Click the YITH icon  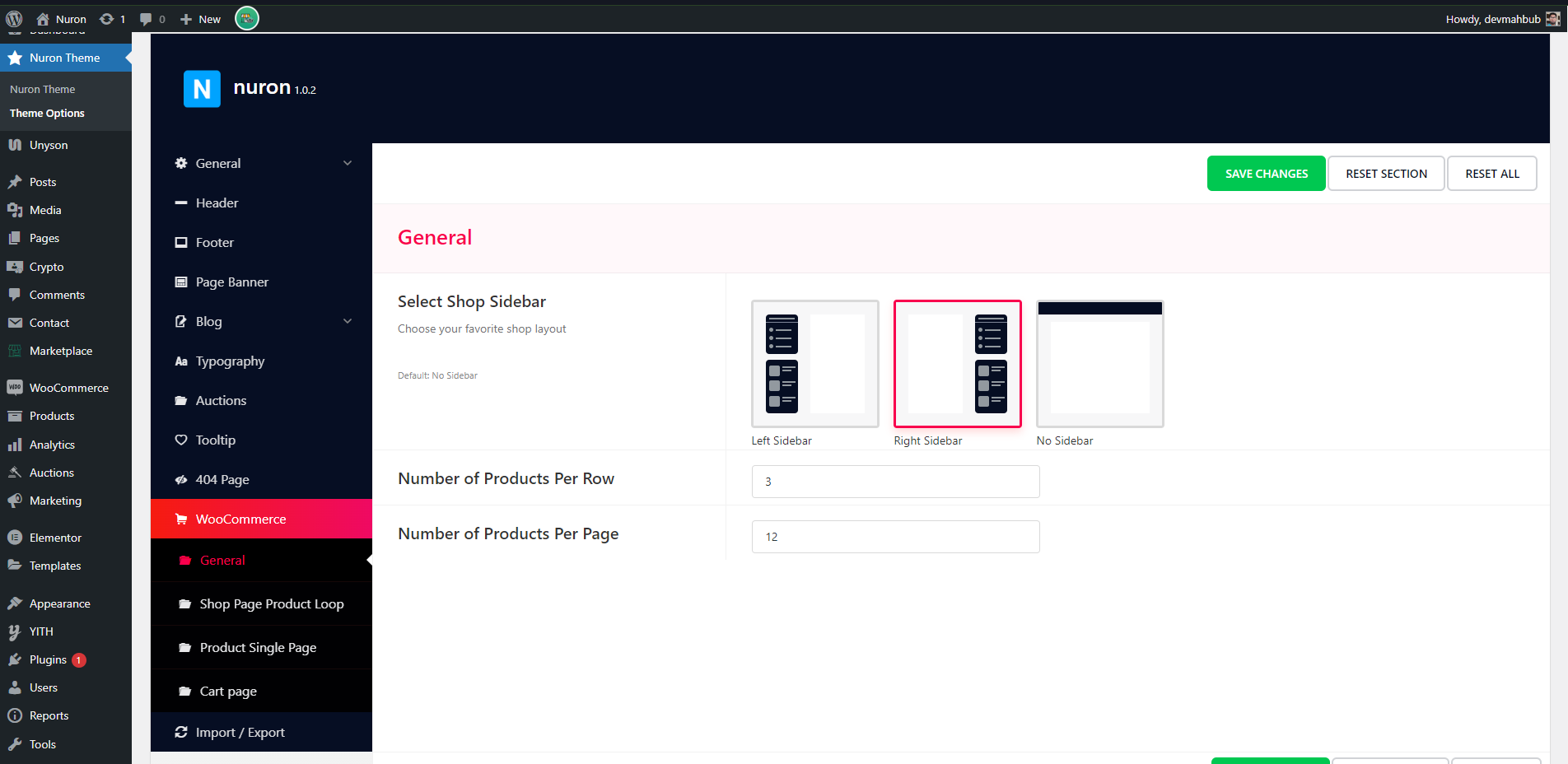[x=15, y=631]
